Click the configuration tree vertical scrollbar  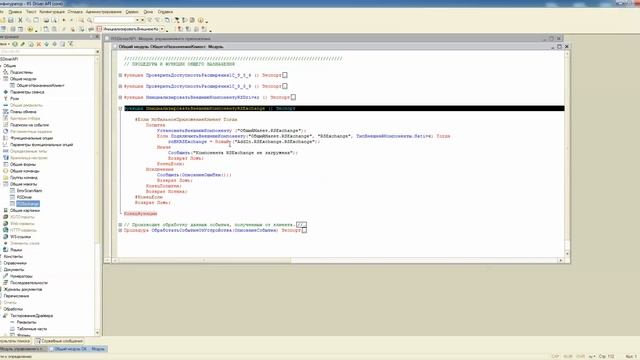point(98,195)
